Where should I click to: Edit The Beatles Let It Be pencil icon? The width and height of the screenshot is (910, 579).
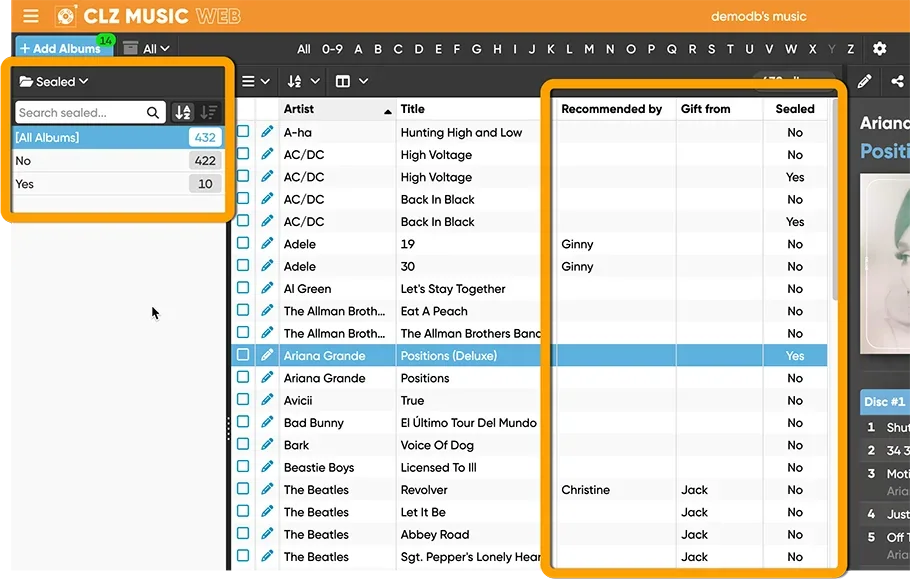pyautogui.click(x=267, y=512)
